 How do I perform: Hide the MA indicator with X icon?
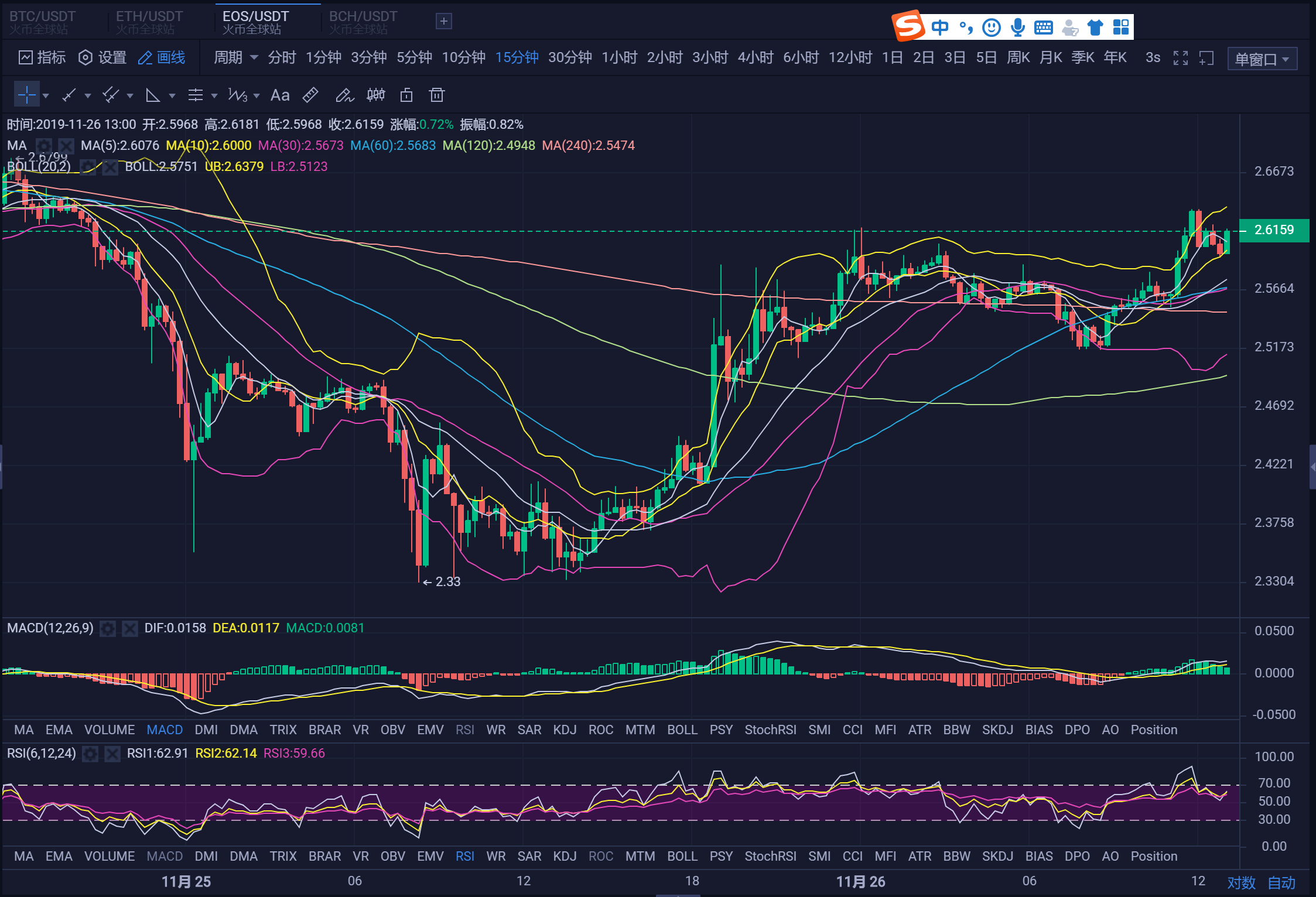click(x=66, y=145)
